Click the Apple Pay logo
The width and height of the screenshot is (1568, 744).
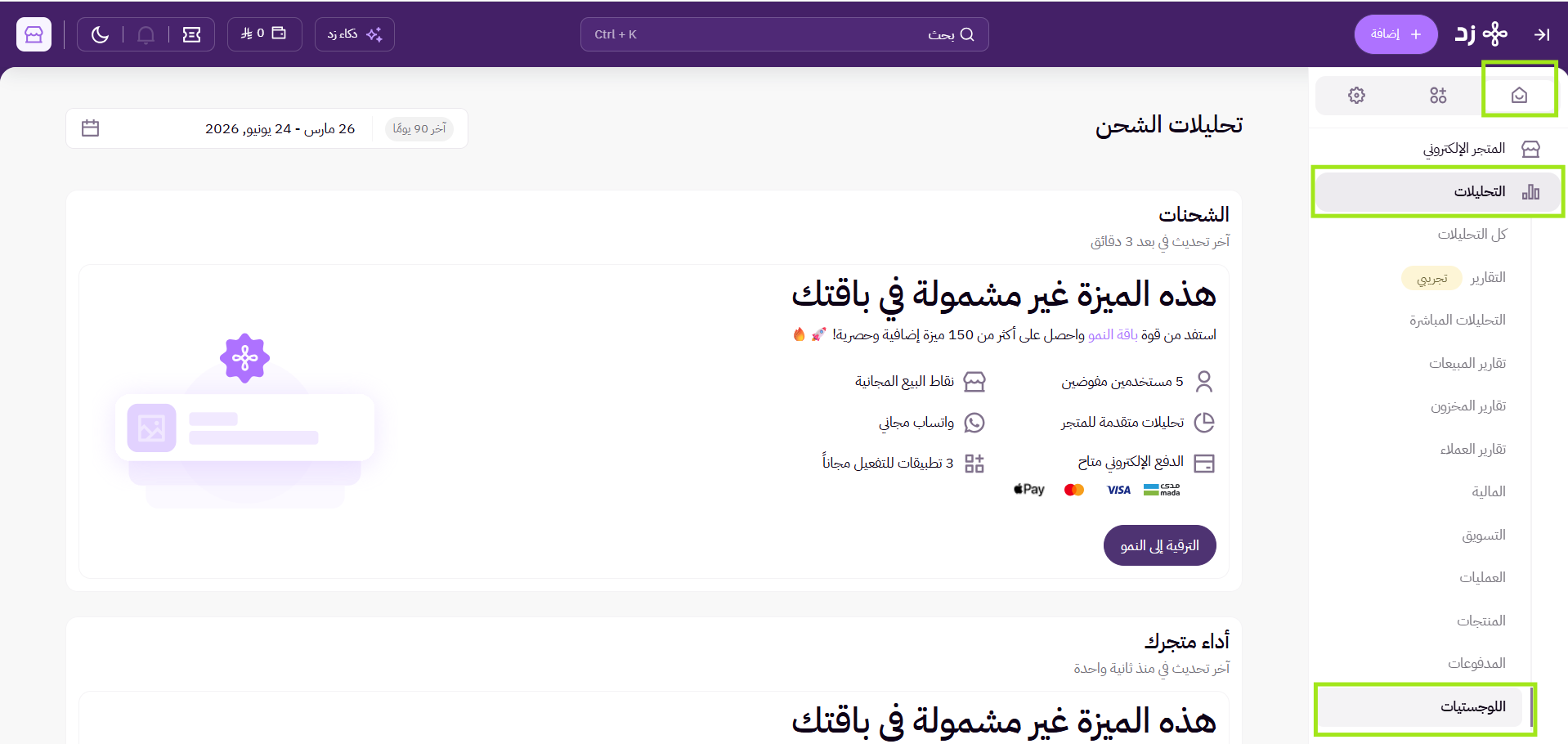pyautogui.click(x=1028, y=490)
